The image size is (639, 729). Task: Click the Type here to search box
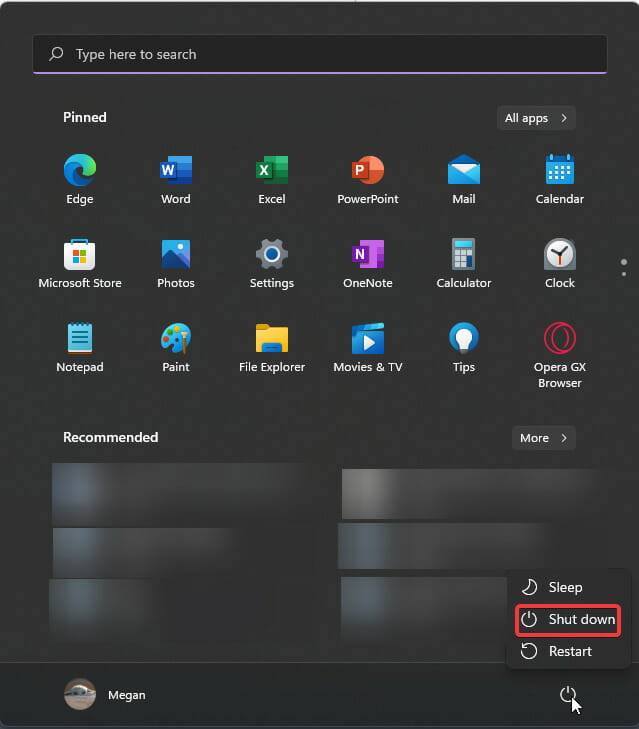coord(320,54)
